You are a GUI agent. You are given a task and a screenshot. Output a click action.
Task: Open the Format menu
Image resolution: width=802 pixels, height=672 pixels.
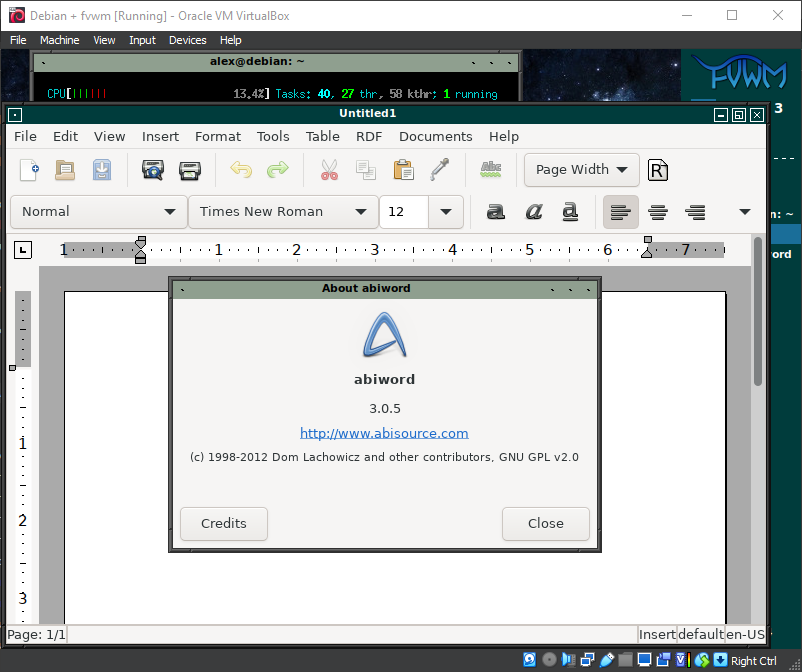click(x=217, y=136)
